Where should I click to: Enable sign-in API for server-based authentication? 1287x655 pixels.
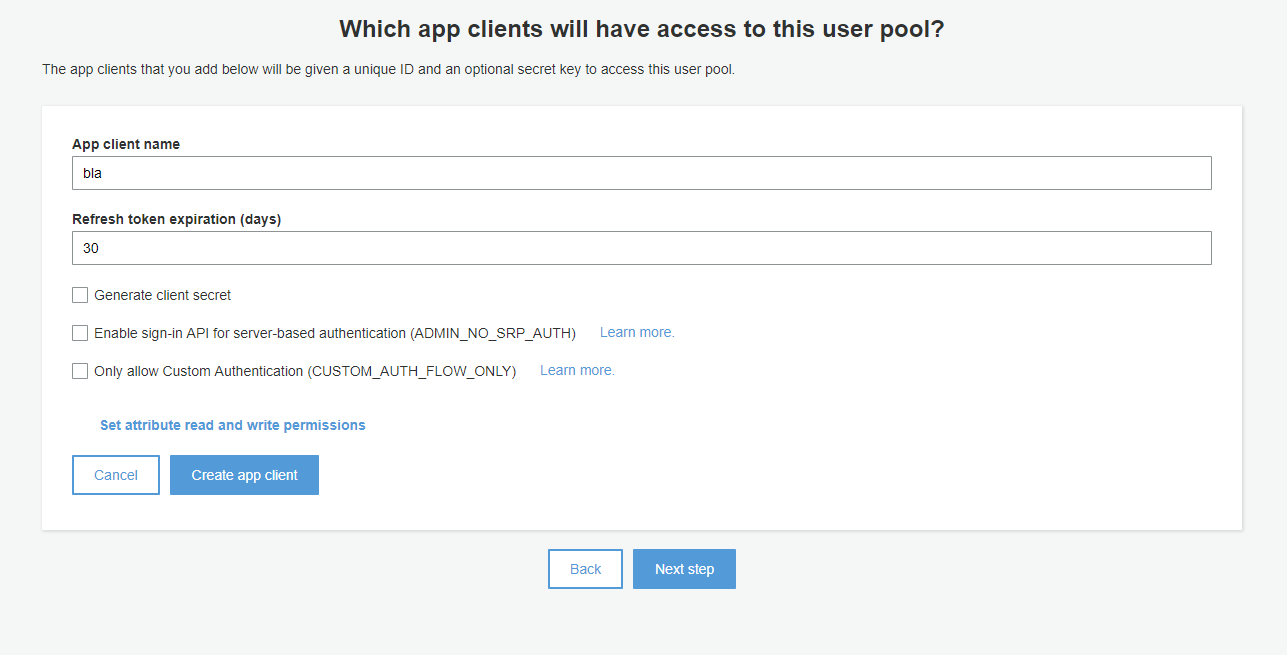[x=80, y=333]
